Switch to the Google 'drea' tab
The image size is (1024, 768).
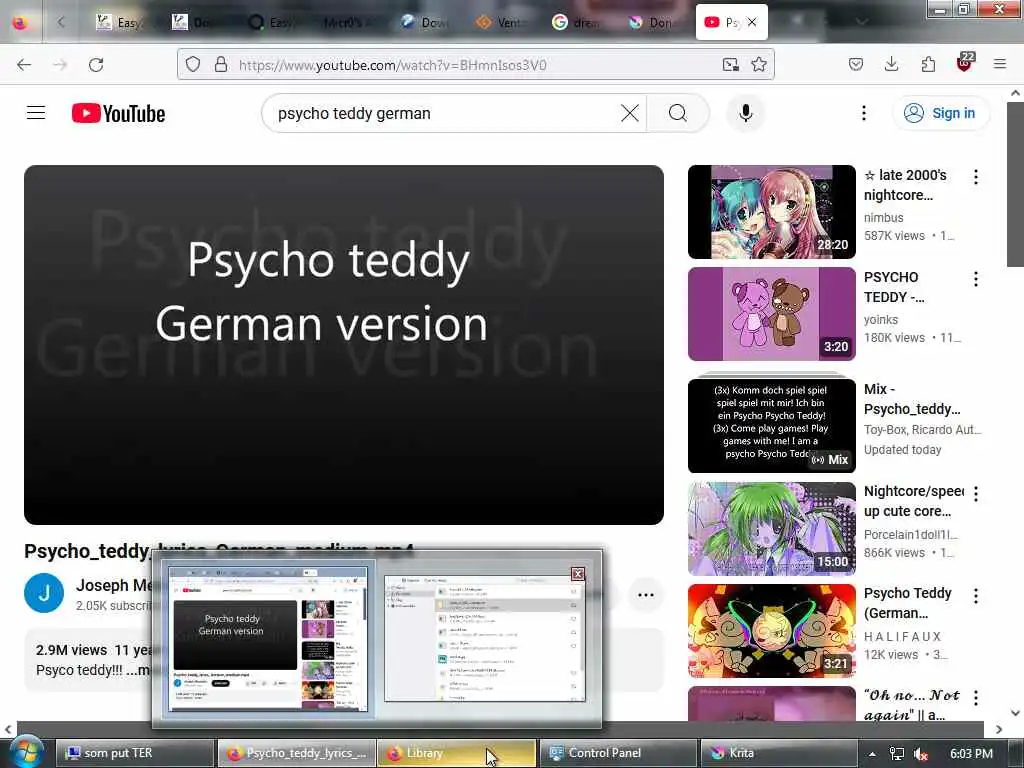coord(576,22)
